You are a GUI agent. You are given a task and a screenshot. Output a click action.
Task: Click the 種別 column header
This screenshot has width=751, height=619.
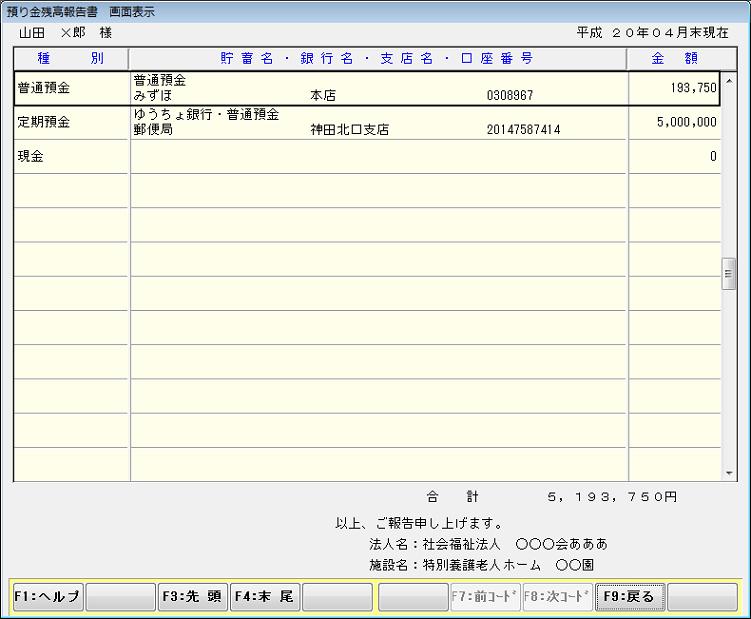point(71,58)
